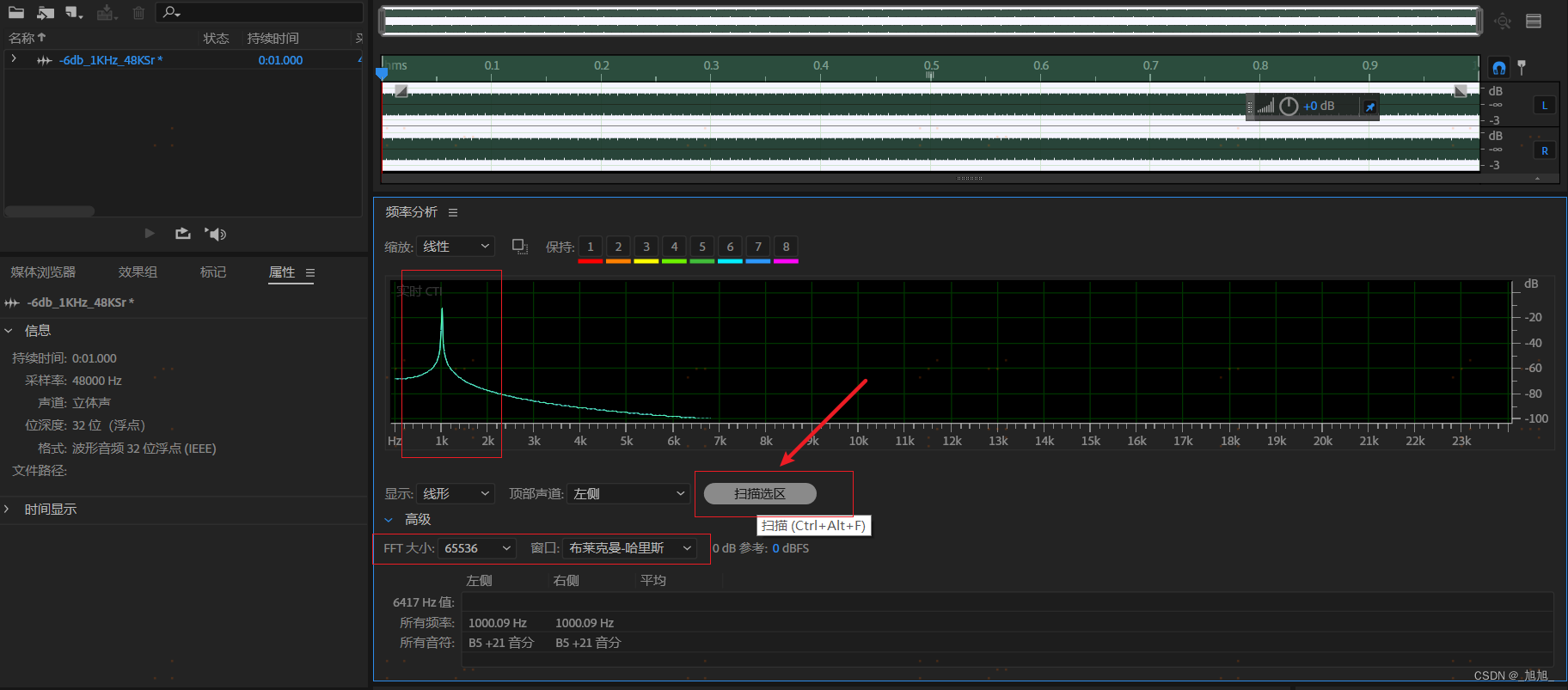Viewport: 1568px width, 690px height.
Task: Expand the 时间显示 section
Action: coord(7,509)
